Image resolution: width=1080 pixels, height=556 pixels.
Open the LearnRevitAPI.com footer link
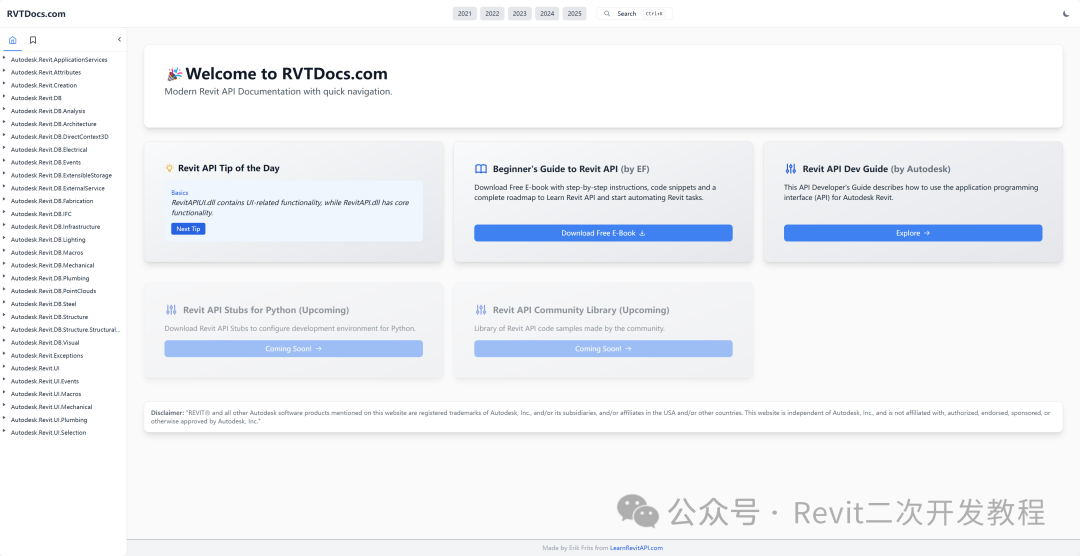(x=636, y=548)
